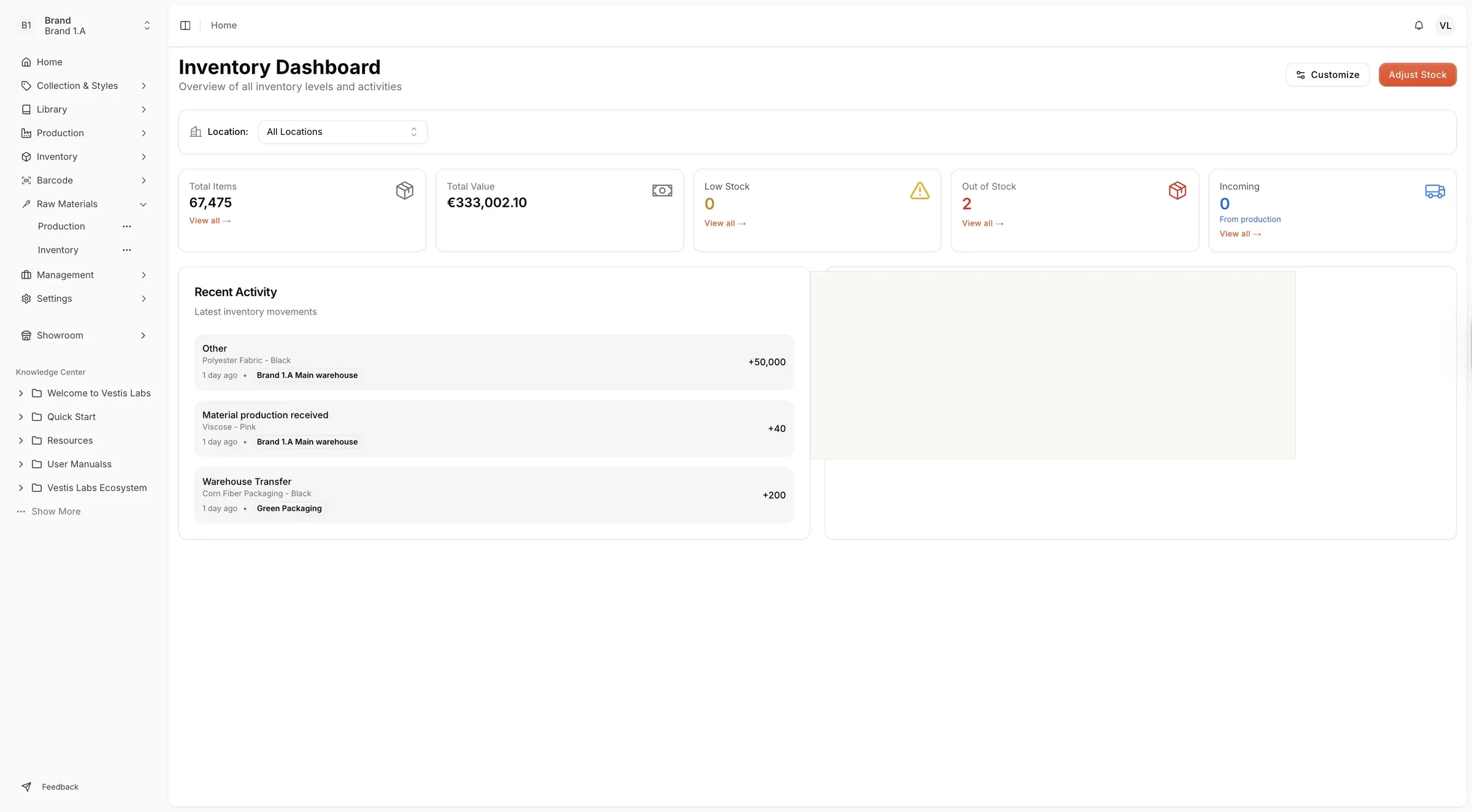
Task: Click the Customize button
Action: [1327, 75]
